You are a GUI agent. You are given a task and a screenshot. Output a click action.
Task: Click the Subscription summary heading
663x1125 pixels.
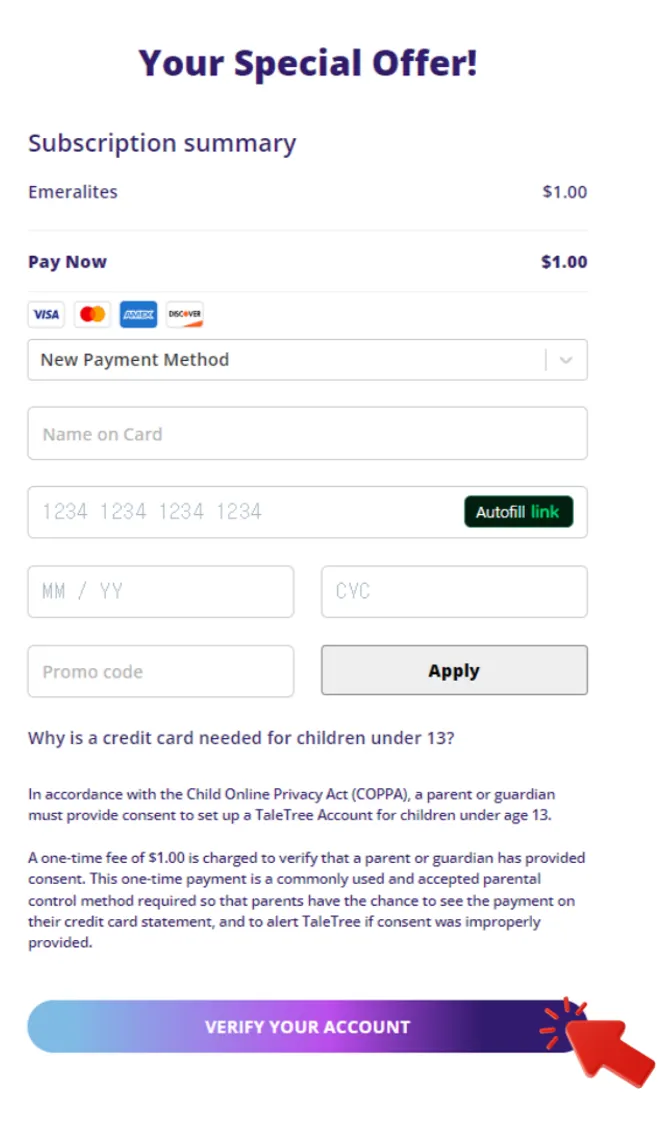[162, 143]
